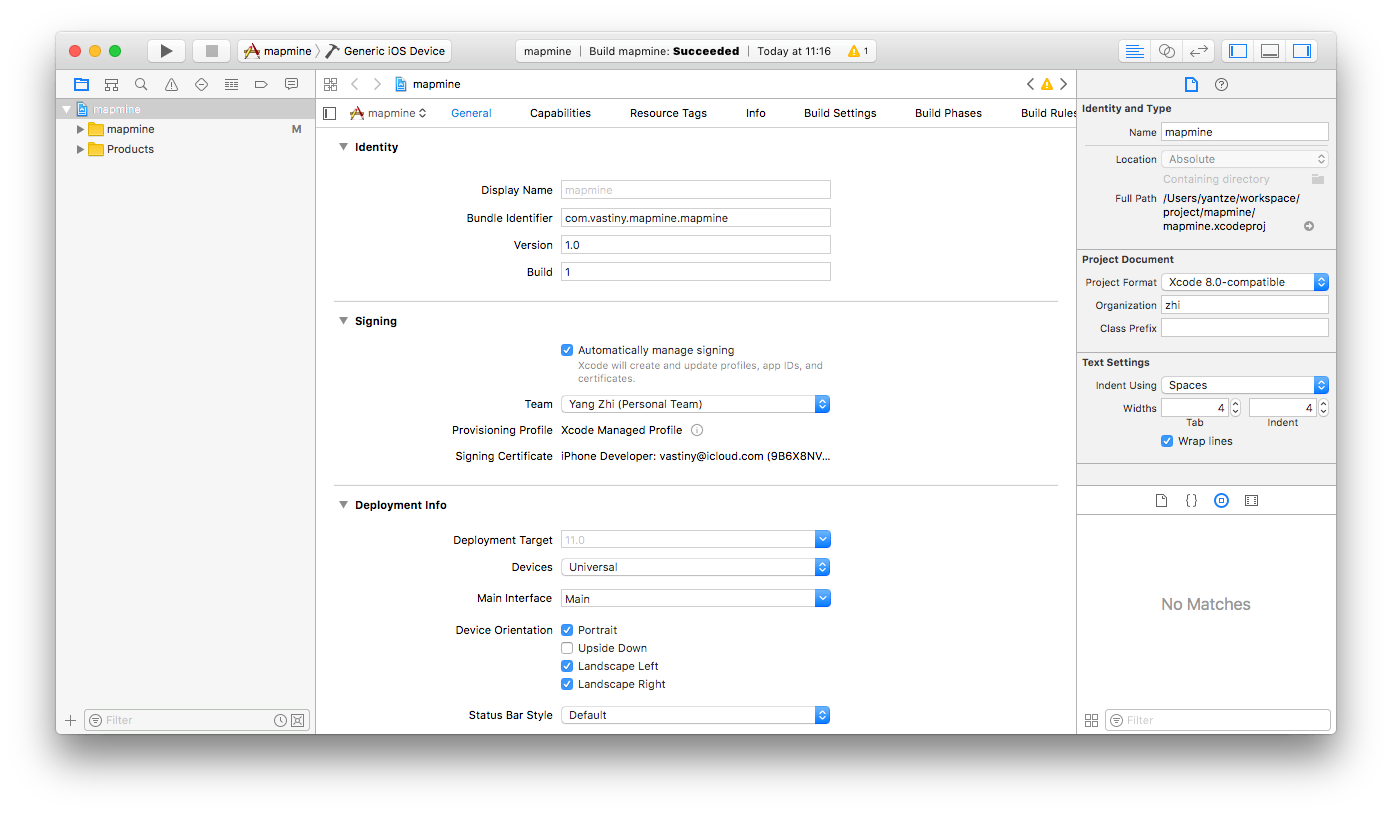This screenshot has width=1392, height=814.
Task: Open the Find navigator search icon
Action: pos(141,85)
